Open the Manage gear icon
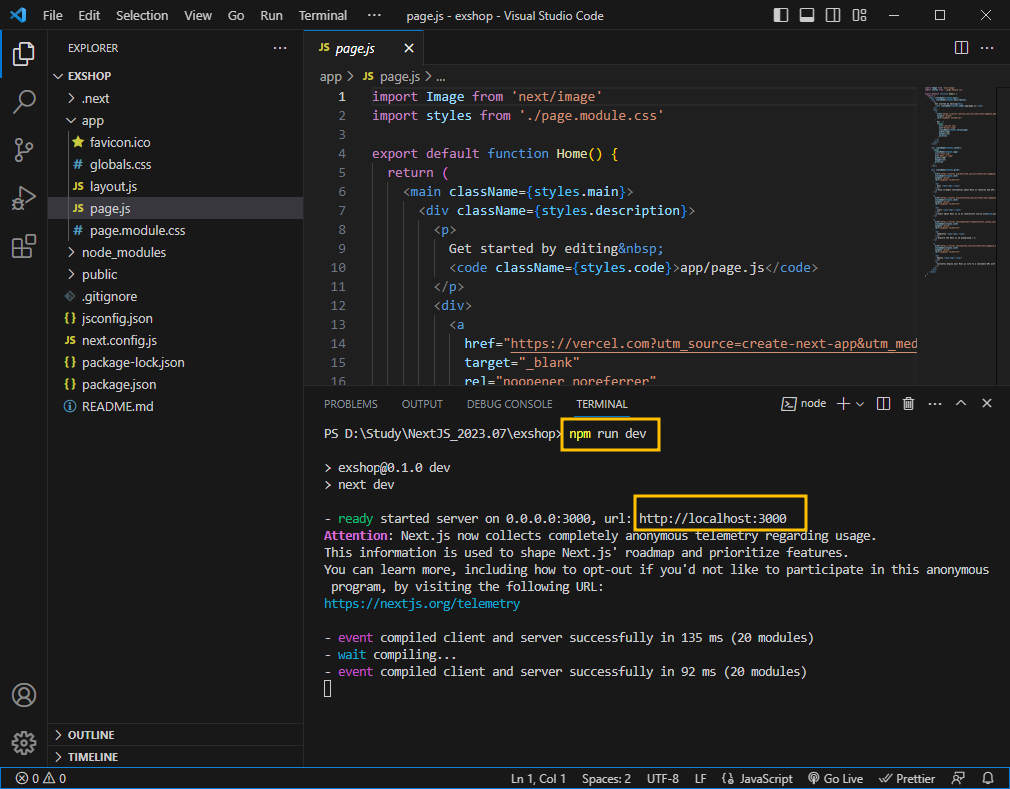 coord(24,743)
